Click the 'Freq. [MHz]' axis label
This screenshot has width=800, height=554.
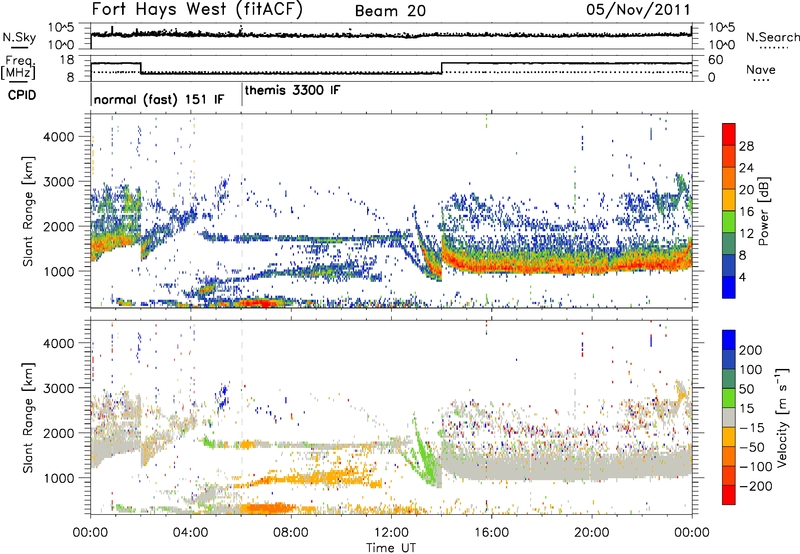pos(19,67)
